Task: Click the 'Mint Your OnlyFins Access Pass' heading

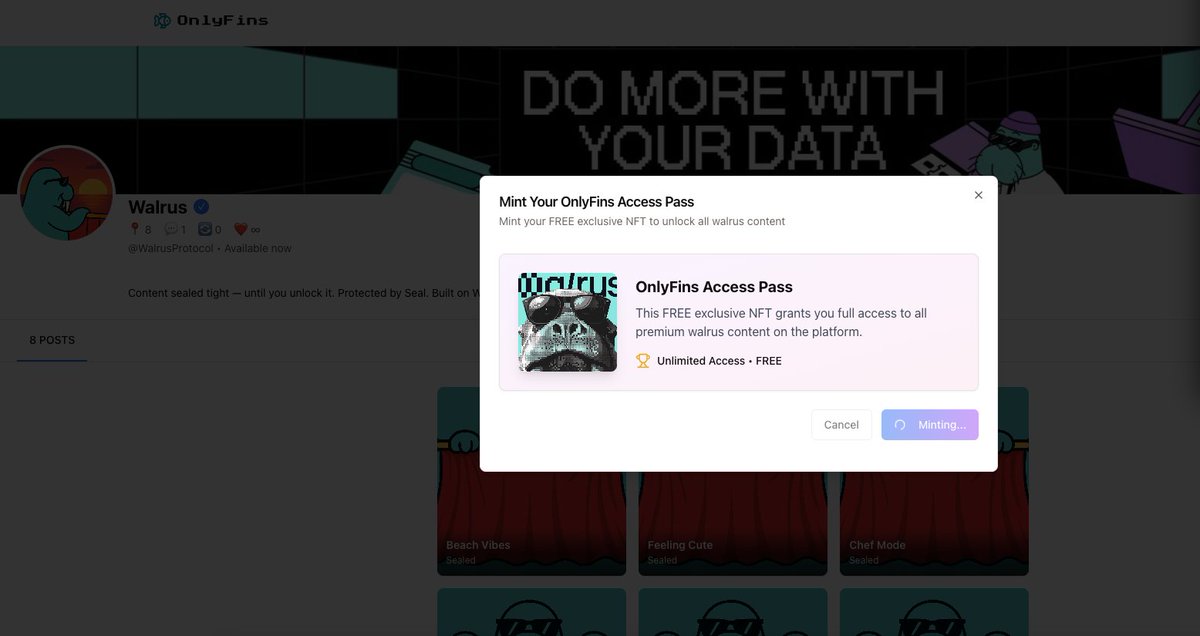Action: (596, 202)
